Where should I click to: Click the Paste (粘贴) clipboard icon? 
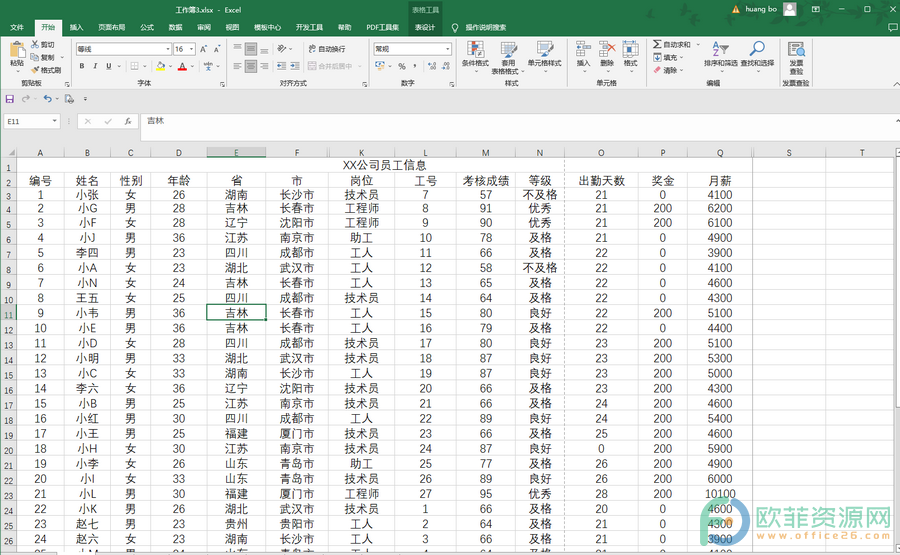click(x=17, y=51)
